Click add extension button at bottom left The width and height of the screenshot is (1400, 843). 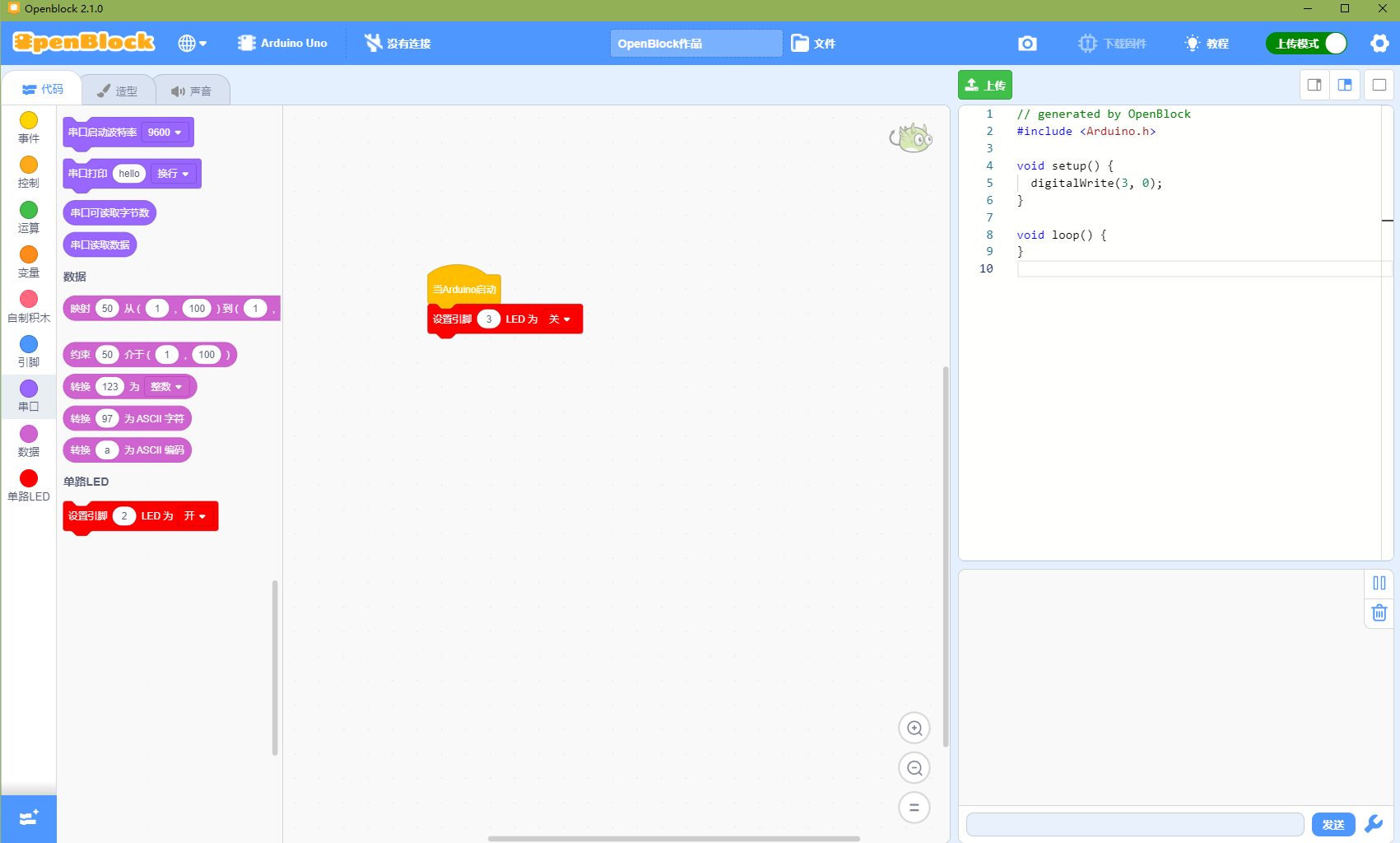coord(29,818)
